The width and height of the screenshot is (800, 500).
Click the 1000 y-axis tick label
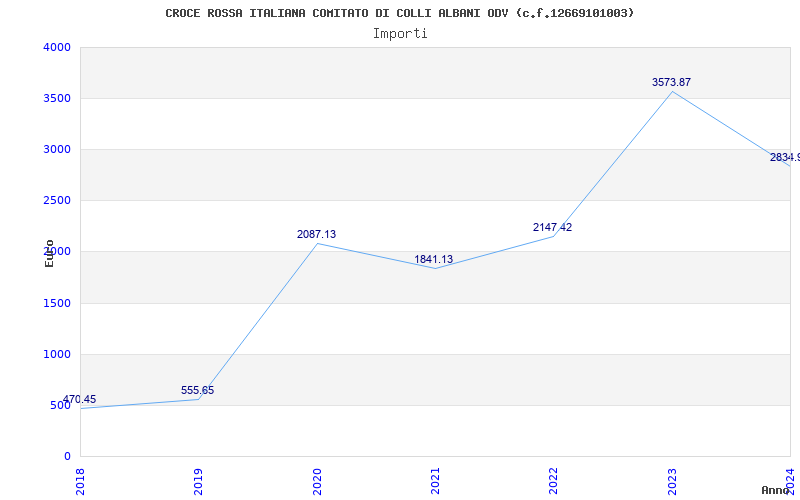tap(57, 355)
